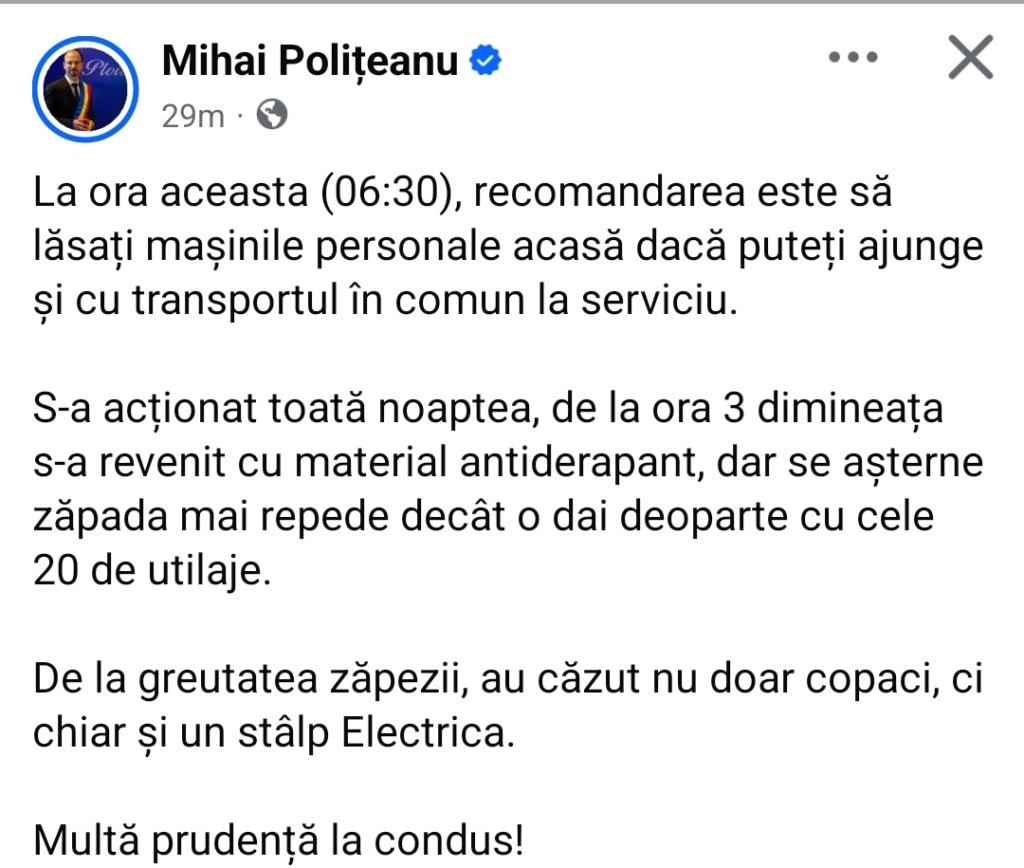Click the line starting "lăsați mașinile personale"
Image resolution: width=1024 pixels, height=868 pixels.
pyautogui.click(x=508, y=247)
